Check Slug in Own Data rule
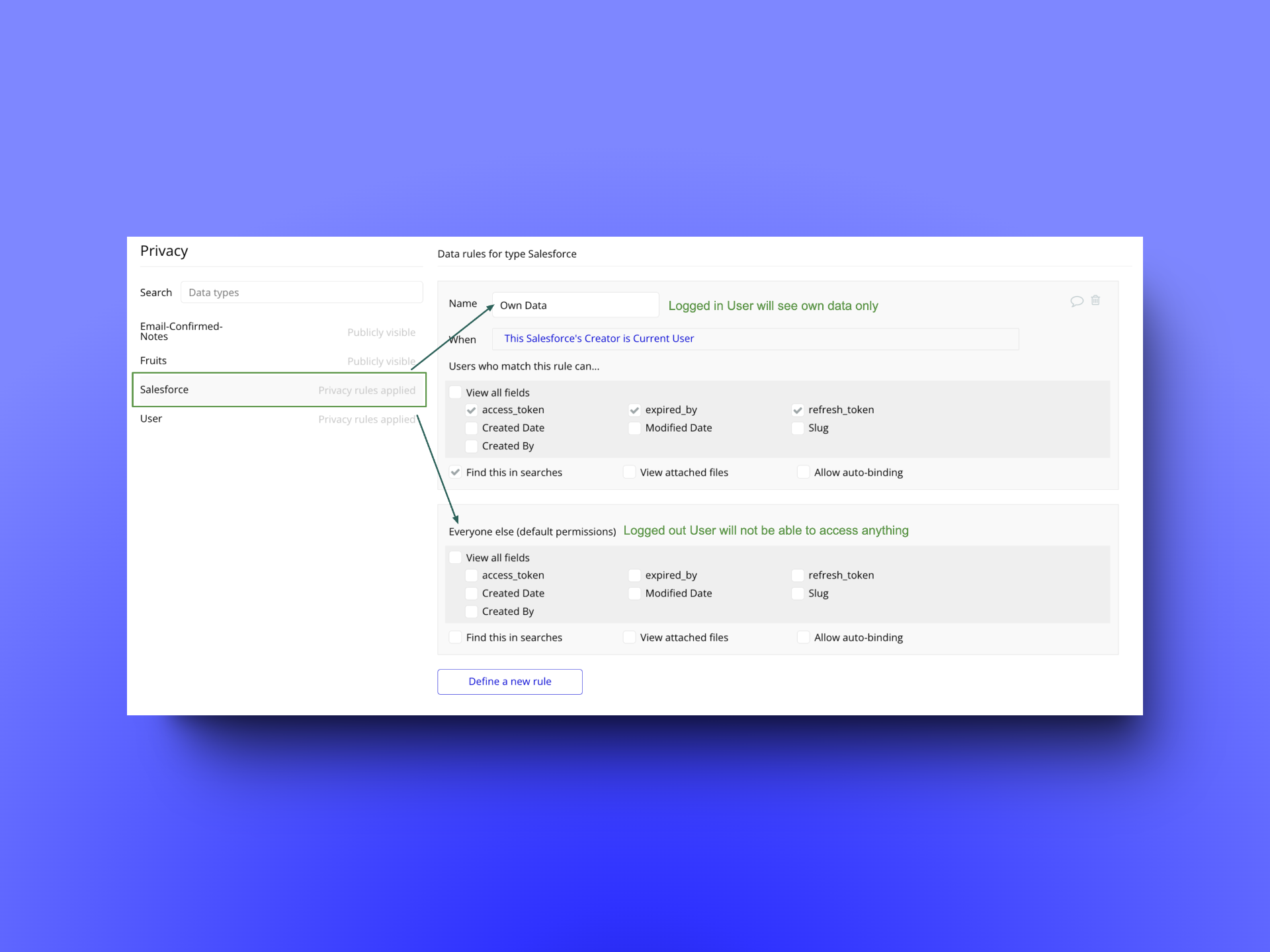This screenshot has width=1270, height=952. pos(798,428)
